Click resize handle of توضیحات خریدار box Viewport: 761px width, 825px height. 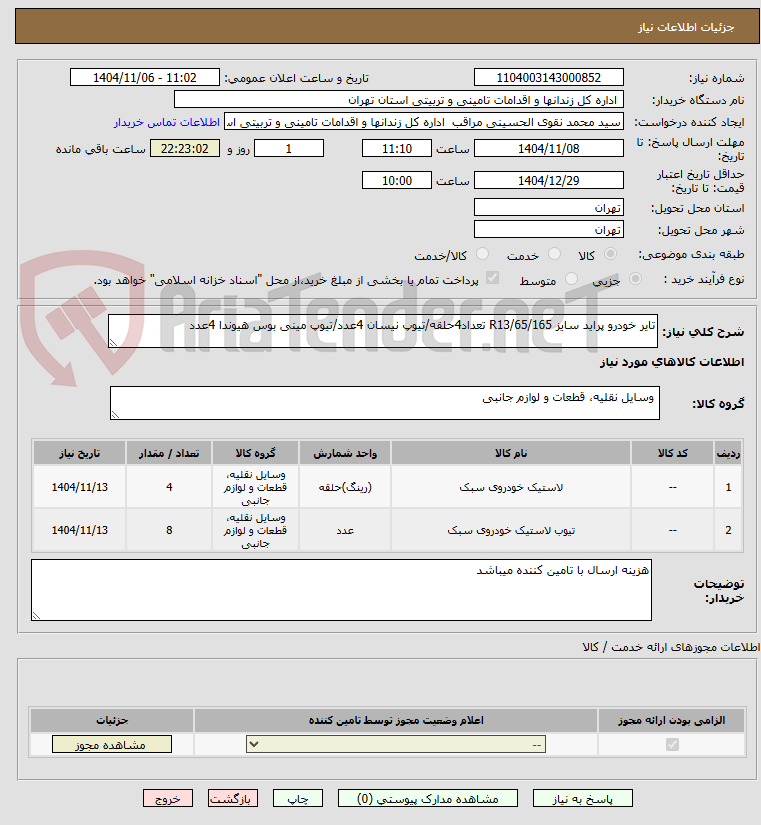(x=36, y=616)
